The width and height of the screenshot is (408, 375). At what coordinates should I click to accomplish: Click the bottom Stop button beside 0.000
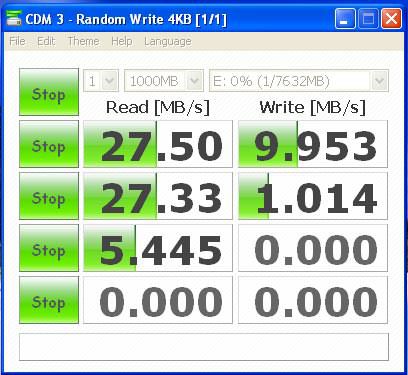(x=49, y=300)
